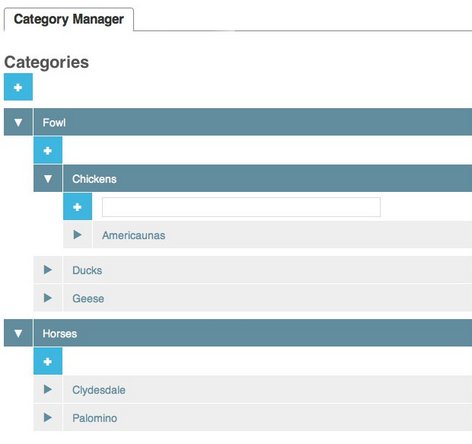Click the new category name text field
The width and height of the screenshot is (472, 444).
(241, 207)
